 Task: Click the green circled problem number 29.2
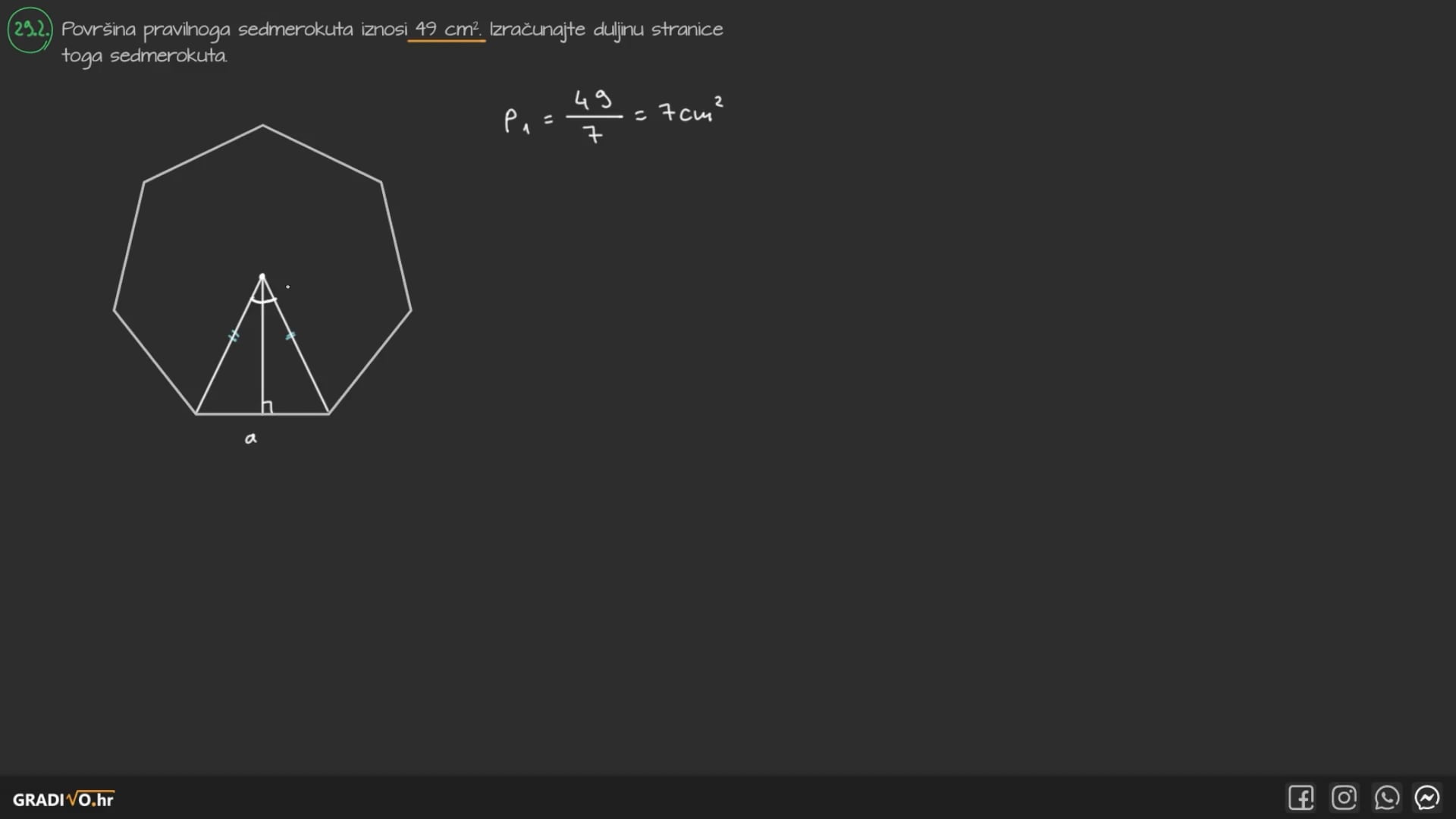coord(30,30)
